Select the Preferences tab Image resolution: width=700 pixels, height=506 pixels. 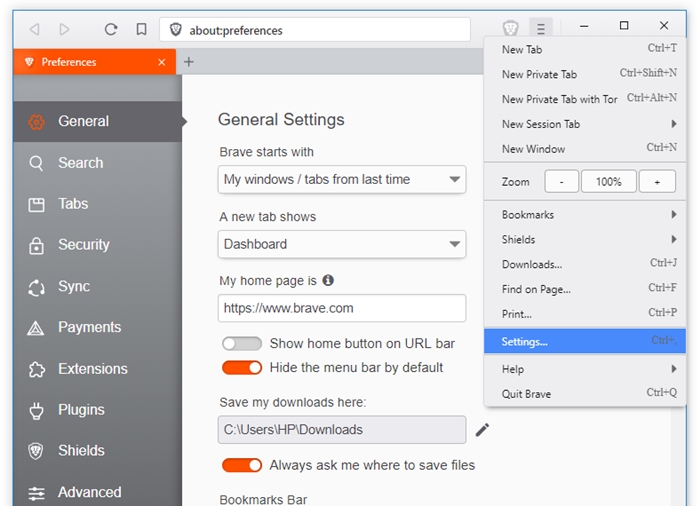tap(95, 62)
